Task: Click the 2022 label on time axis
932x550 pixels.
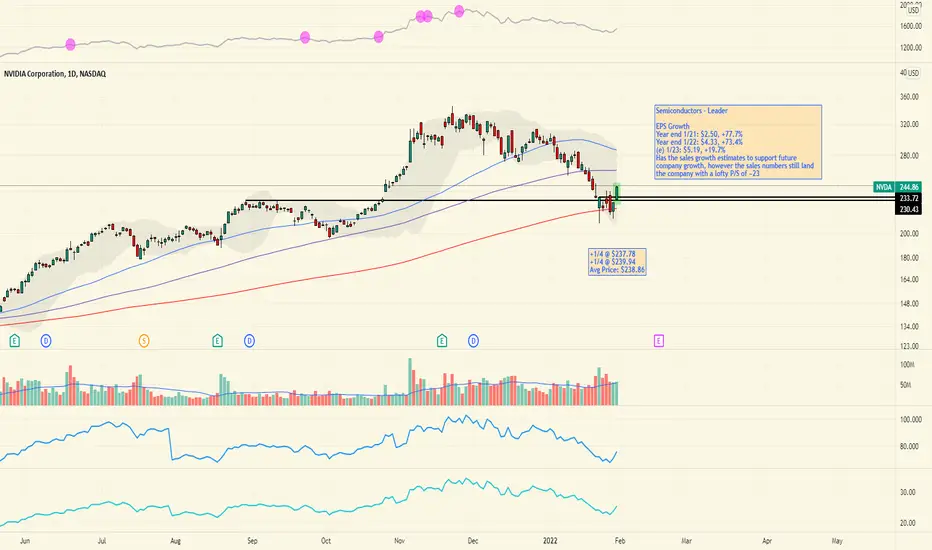Action: pyautogui.click(x=551, y=541)
